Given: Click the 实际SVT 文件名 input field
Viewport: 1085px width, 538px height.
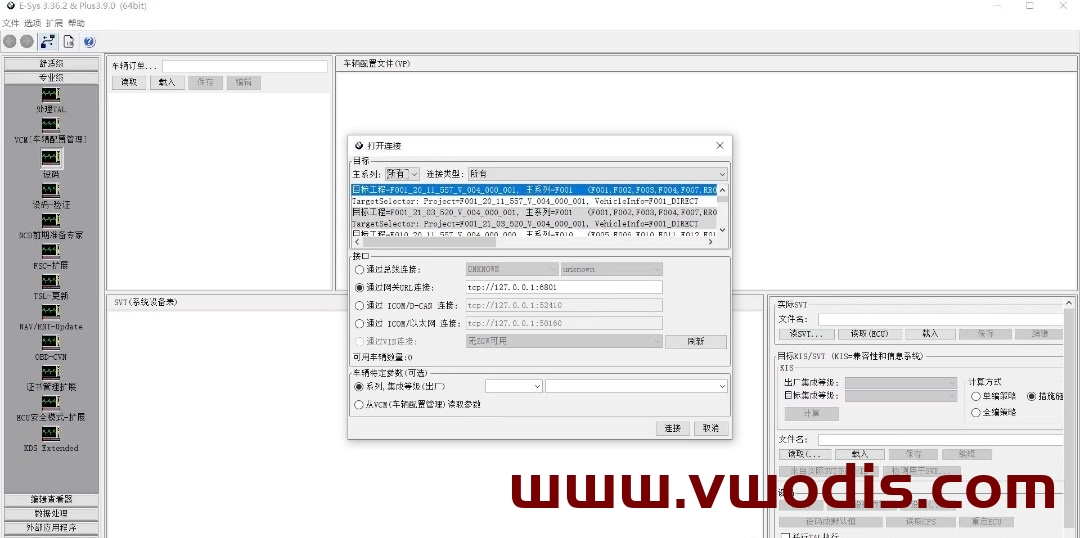Looking at the screenshot, I should tap(941, 319).
